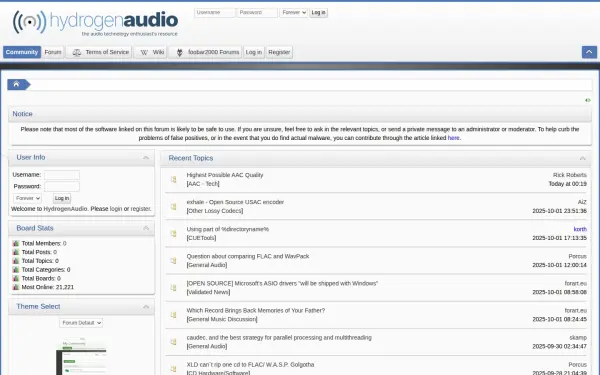This screenshot has height=375, width=600.
Task: Click the home breadcrumb icon
Action: click(x=16, y=84)
